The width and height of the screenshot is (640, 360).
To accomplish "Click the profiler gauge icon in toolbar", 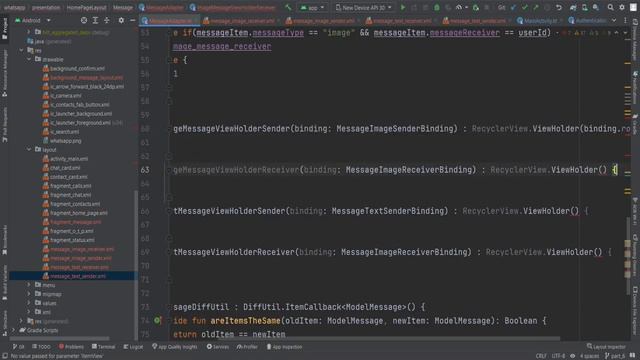I will pyautogui.click(x=460, y=7).
